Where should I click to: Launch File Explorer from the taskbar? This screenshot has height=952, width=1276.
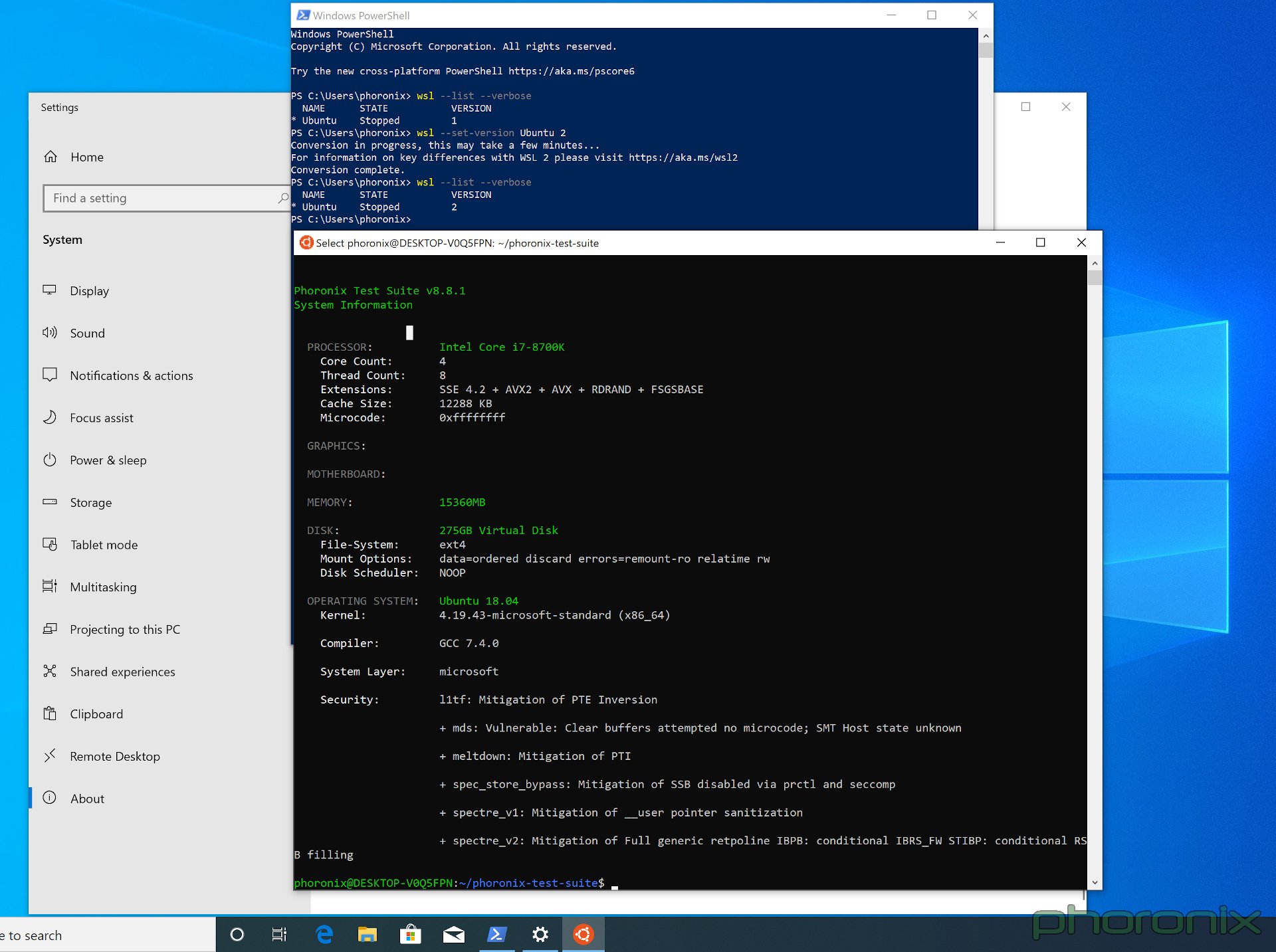coord(367,935)
